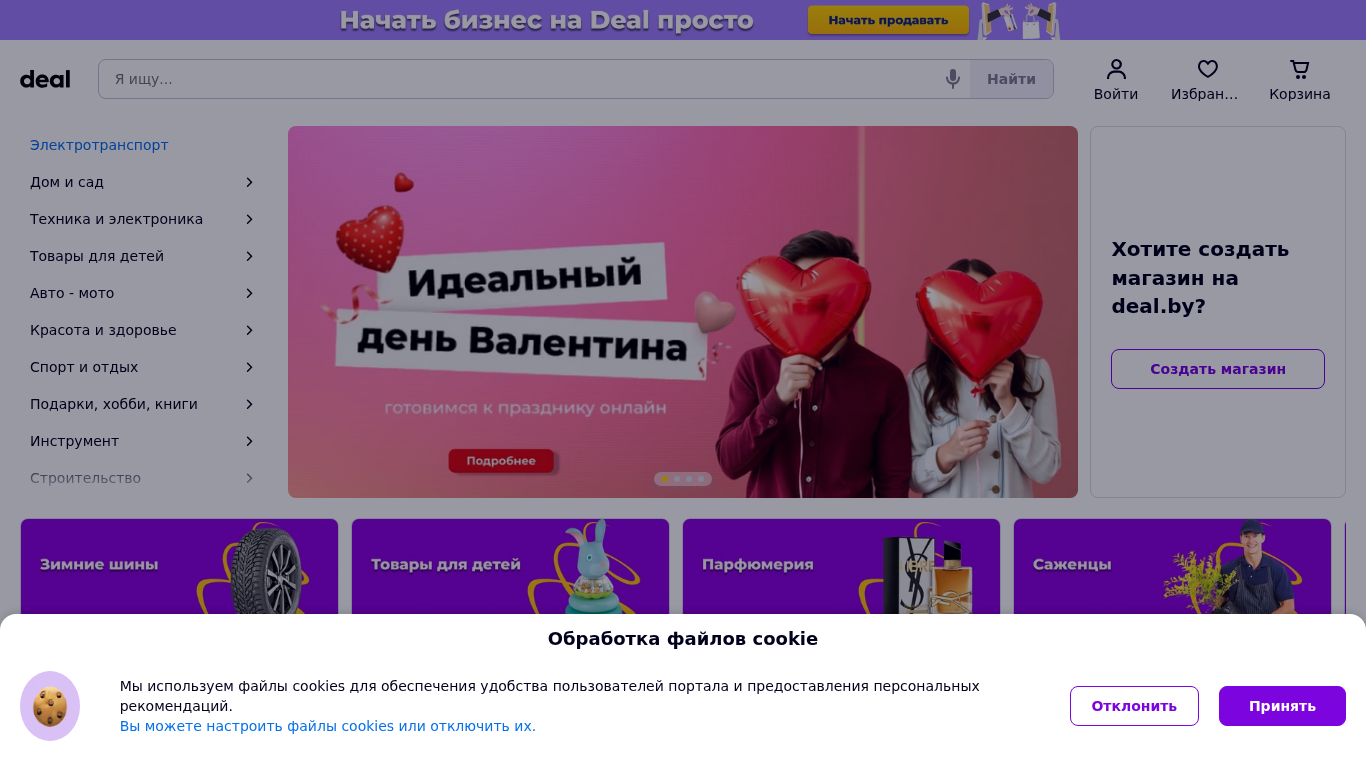Click the cookie image icon
Image resolution: width=1366 pixels, height=768 pixels.
point(50,706)
